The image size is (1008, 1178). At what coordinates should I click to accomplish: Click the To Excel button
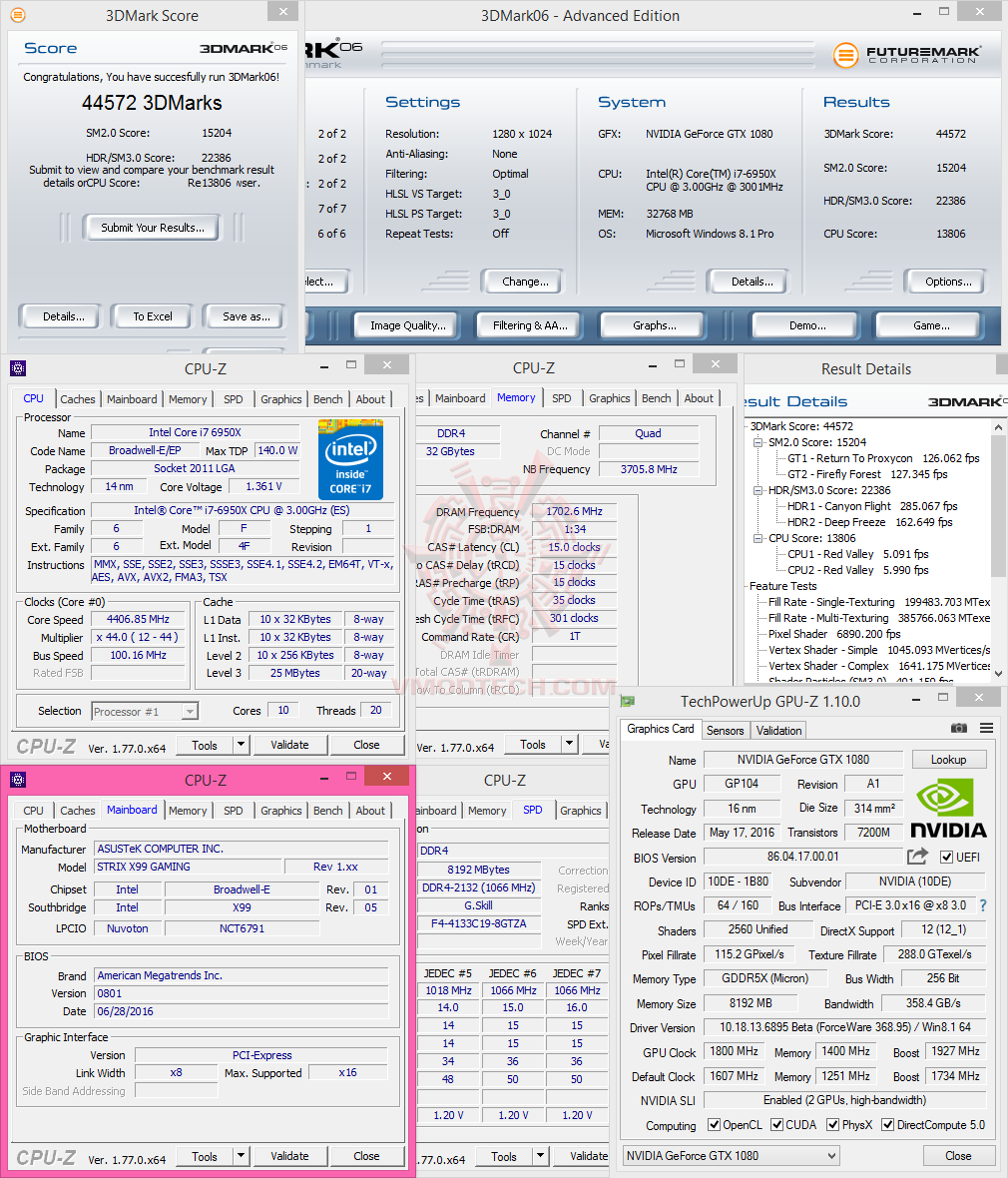click(x=153, y=316)
